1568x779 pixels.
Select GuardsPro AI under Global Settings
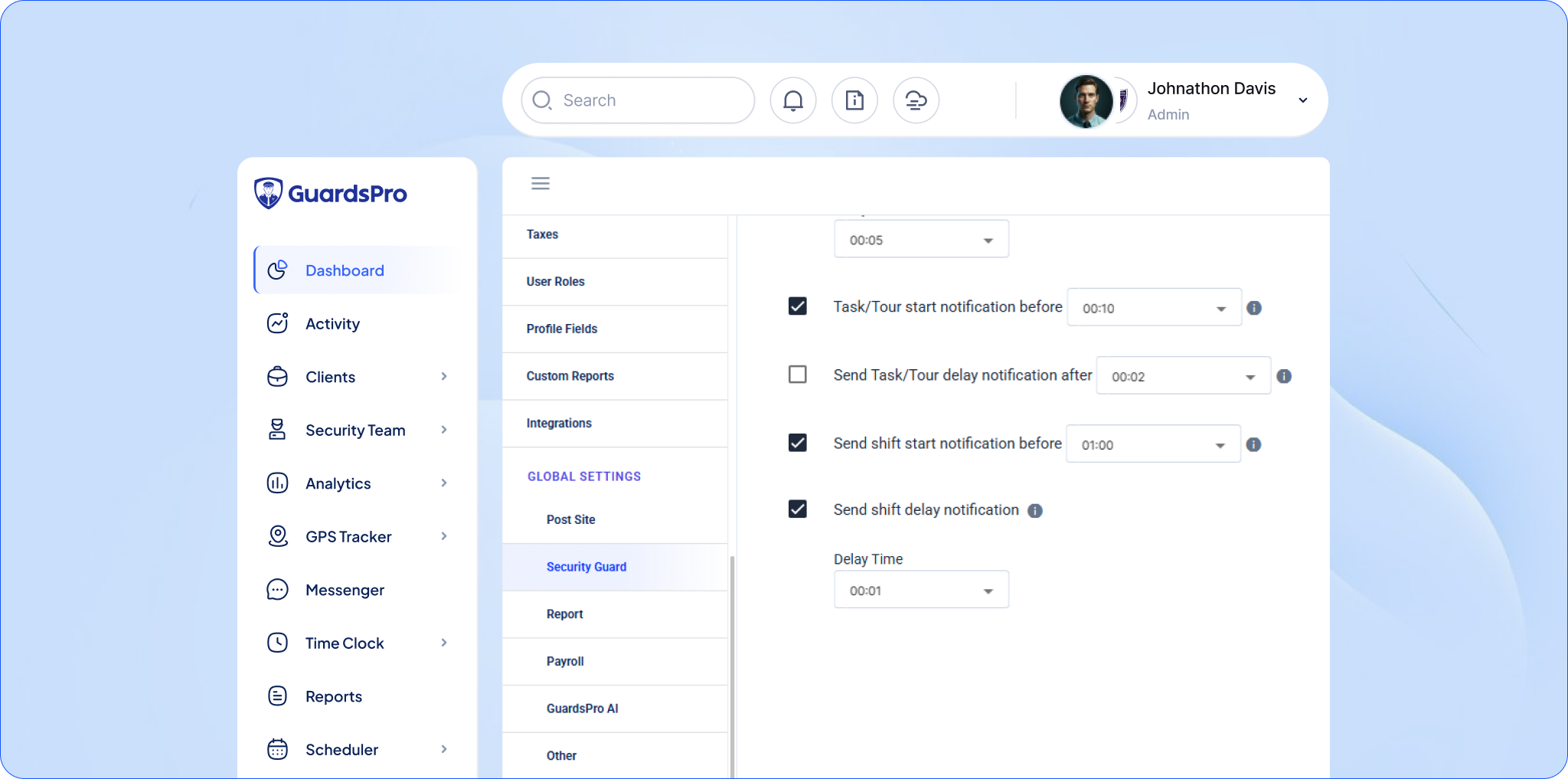coord(615,709)
